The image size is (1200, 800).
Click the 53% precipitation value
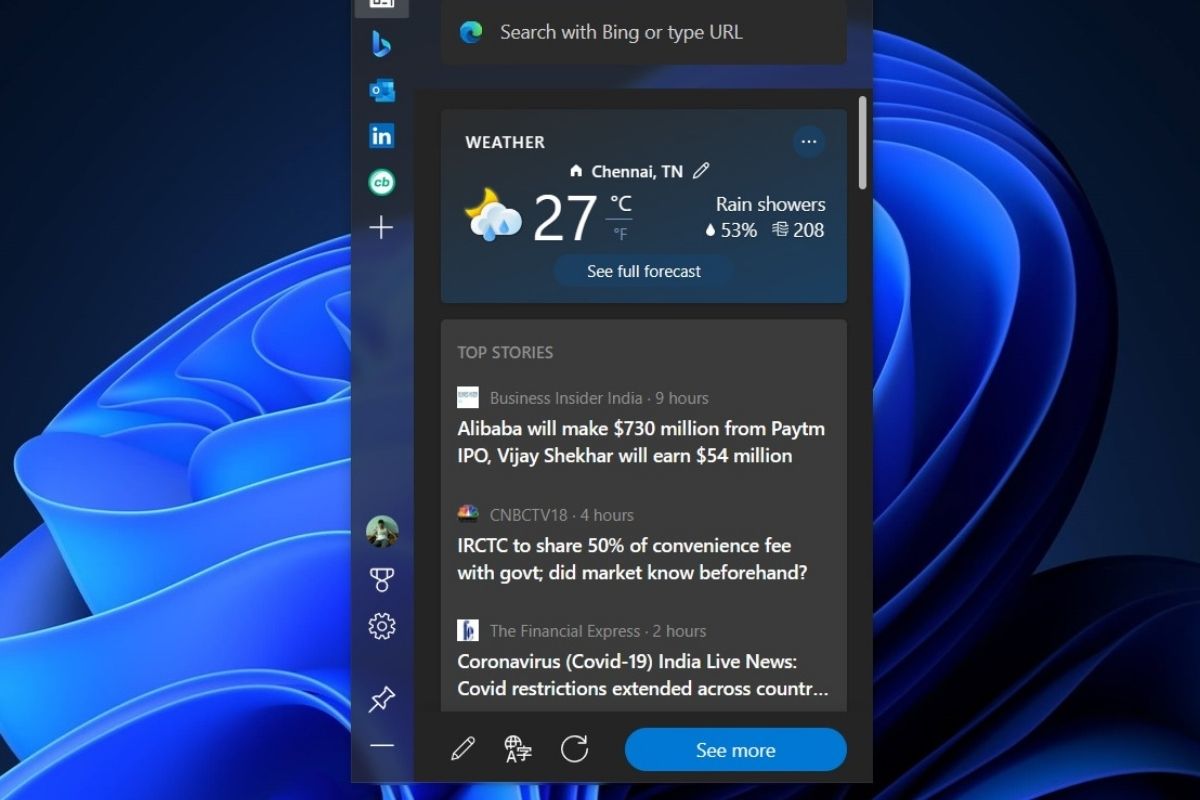coord(738,230)
